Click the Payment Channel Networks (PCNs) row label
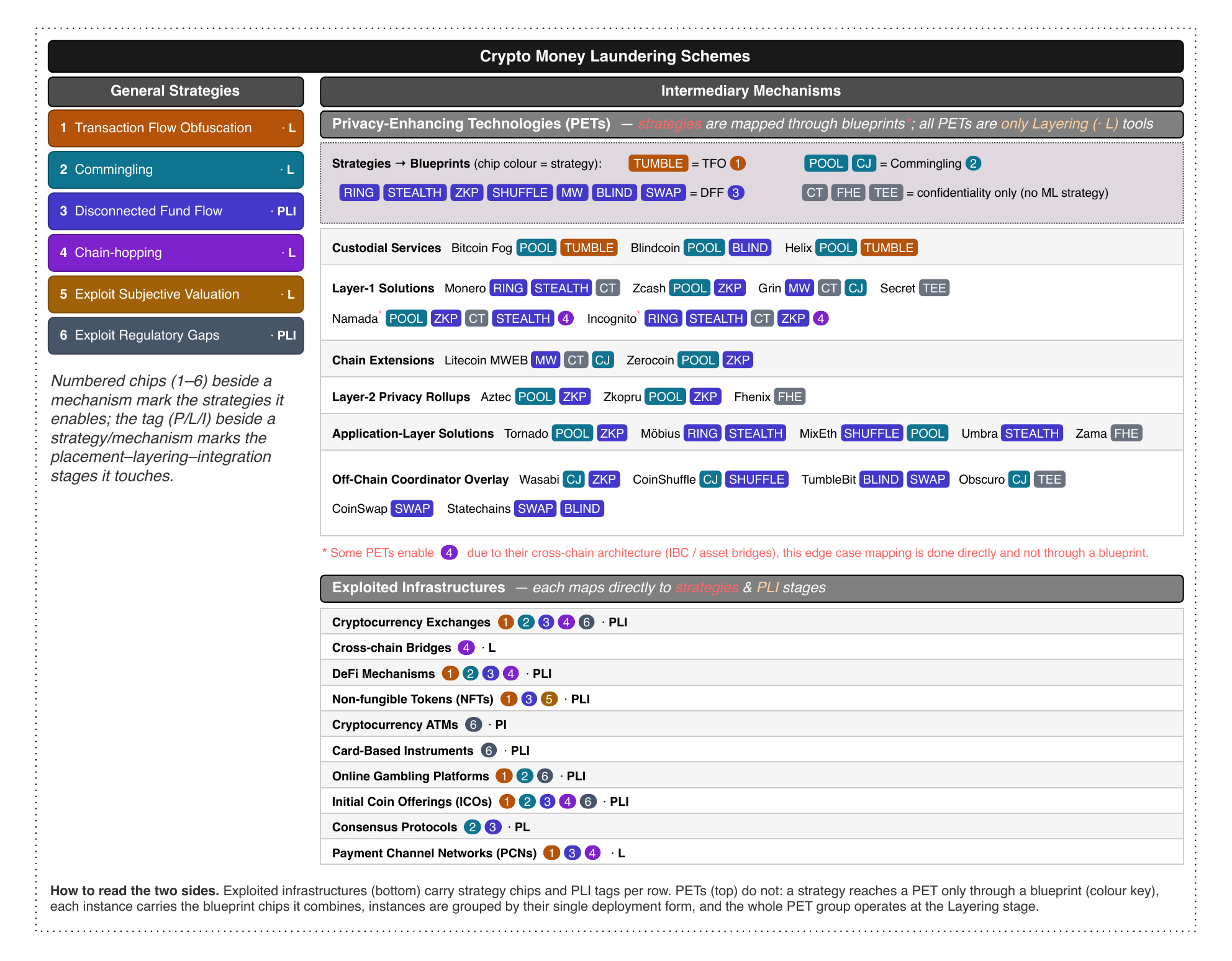 click(x=434, y=853)
